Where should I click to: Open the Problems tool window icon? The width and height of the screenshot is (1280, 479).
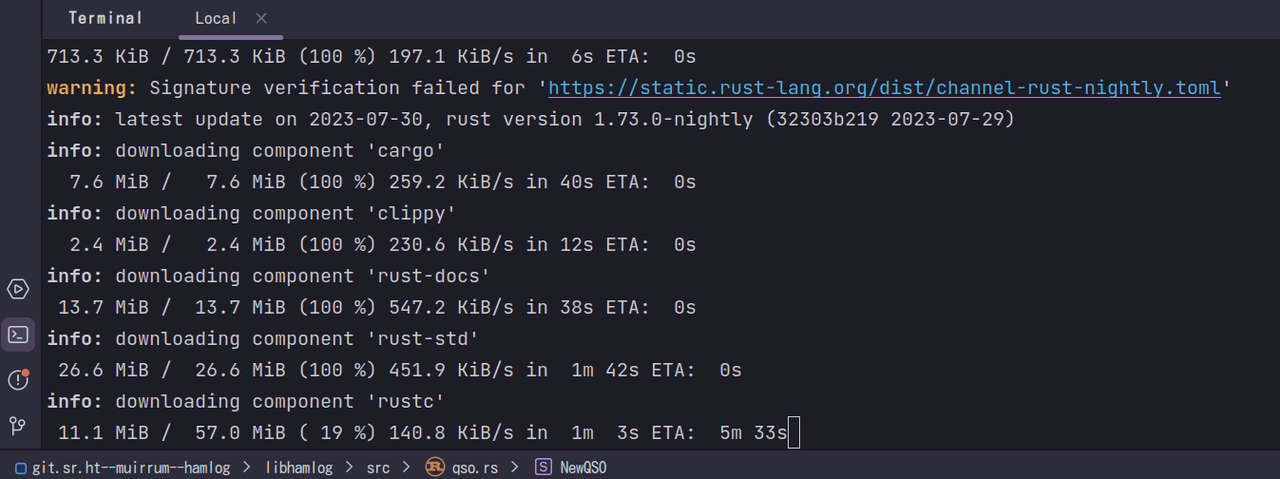pos(17,380)
